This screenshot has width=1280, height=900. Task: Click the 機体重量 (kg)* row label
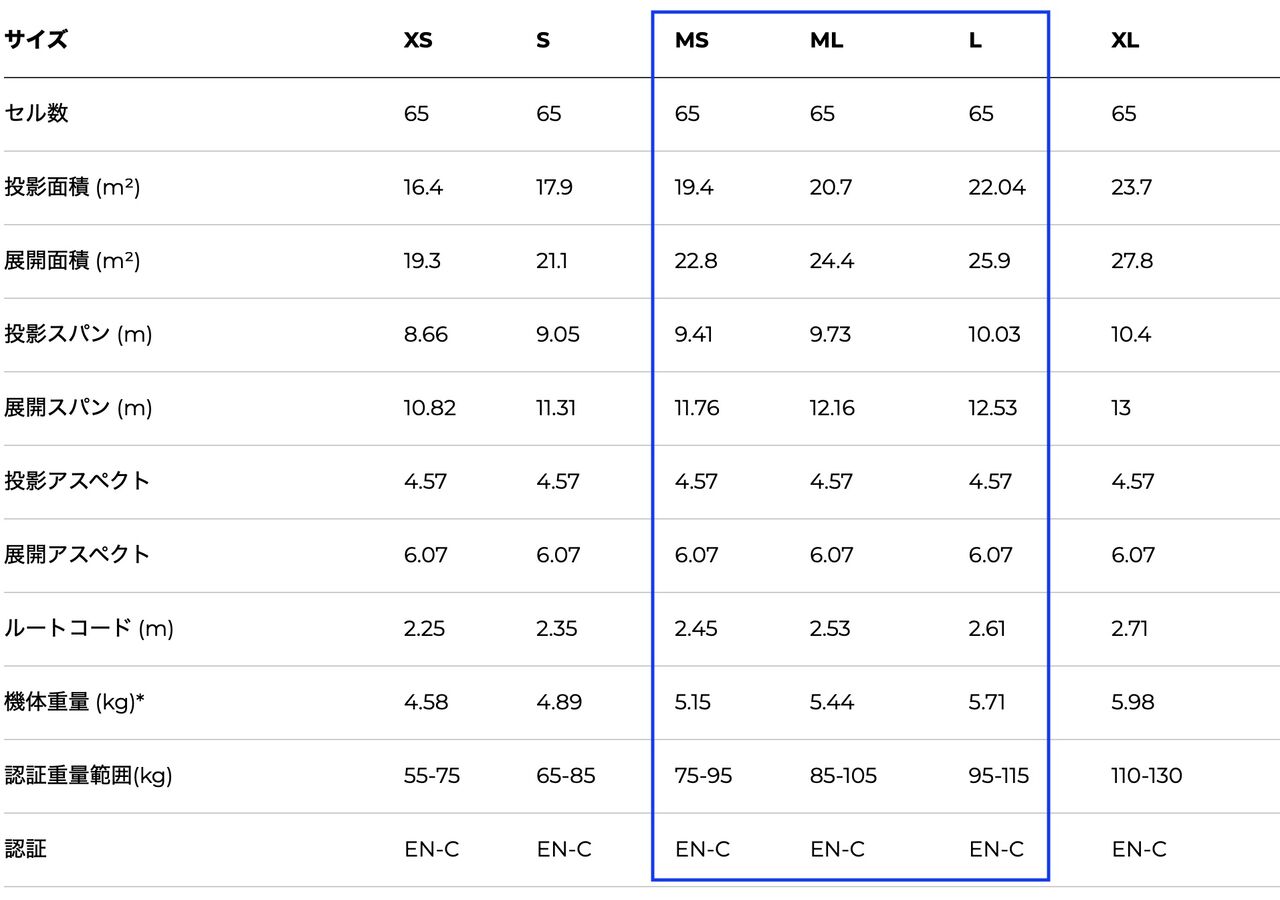coord(75,702)
